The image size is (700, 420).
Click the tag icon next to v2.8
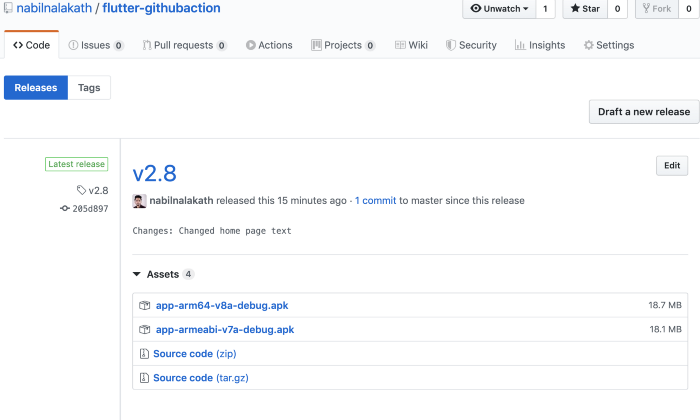pyautogui.click(x=82, y=190)
